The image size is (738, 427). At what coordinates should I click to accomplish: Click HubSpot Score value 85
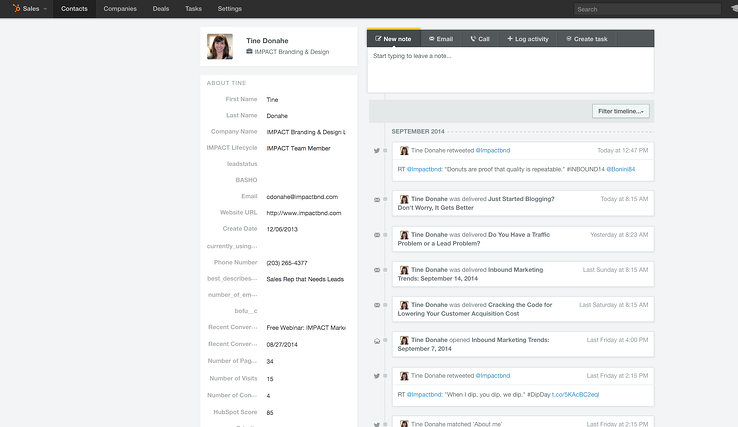[x=270, y=413]
